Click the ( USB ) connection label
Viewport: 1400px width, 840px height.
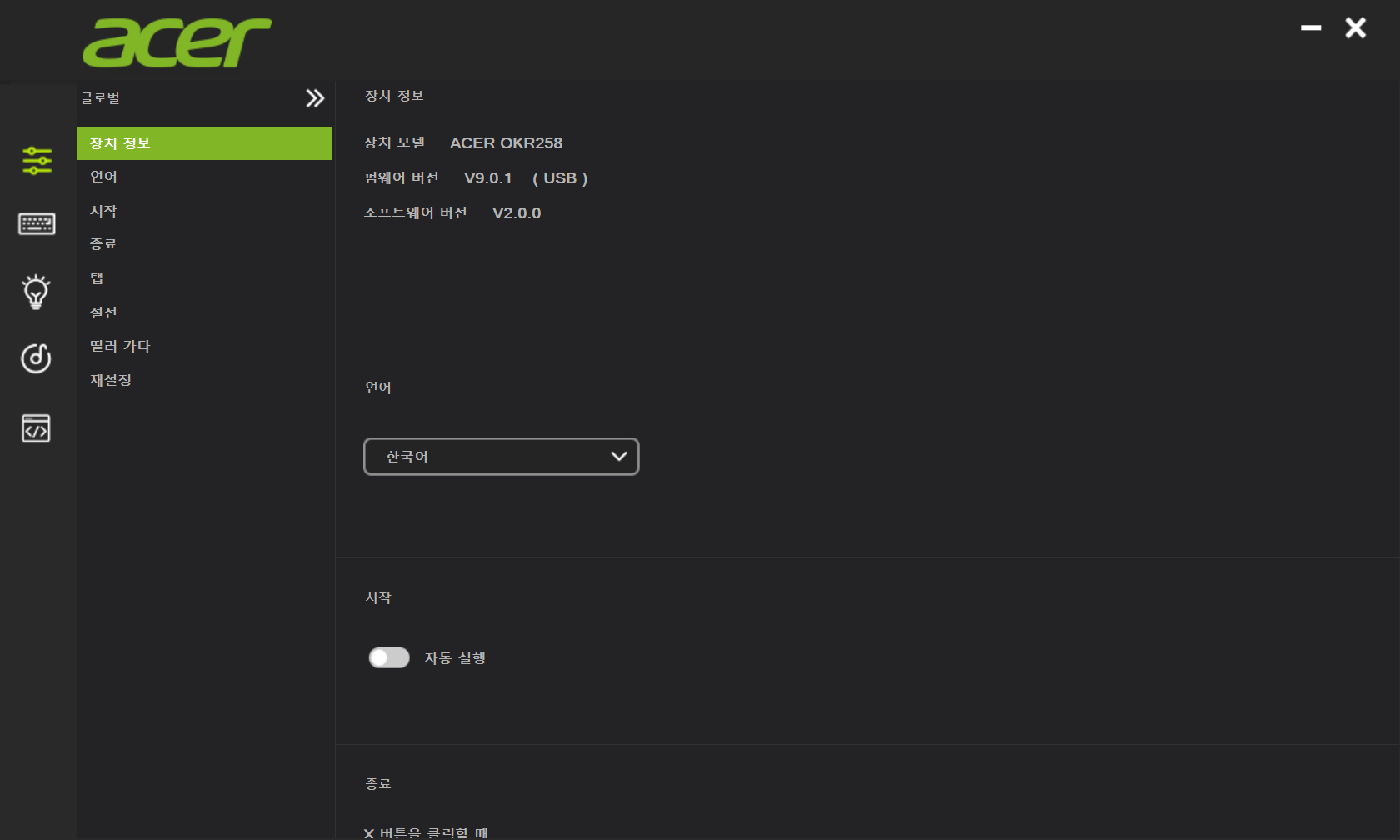tap(560, 178)
